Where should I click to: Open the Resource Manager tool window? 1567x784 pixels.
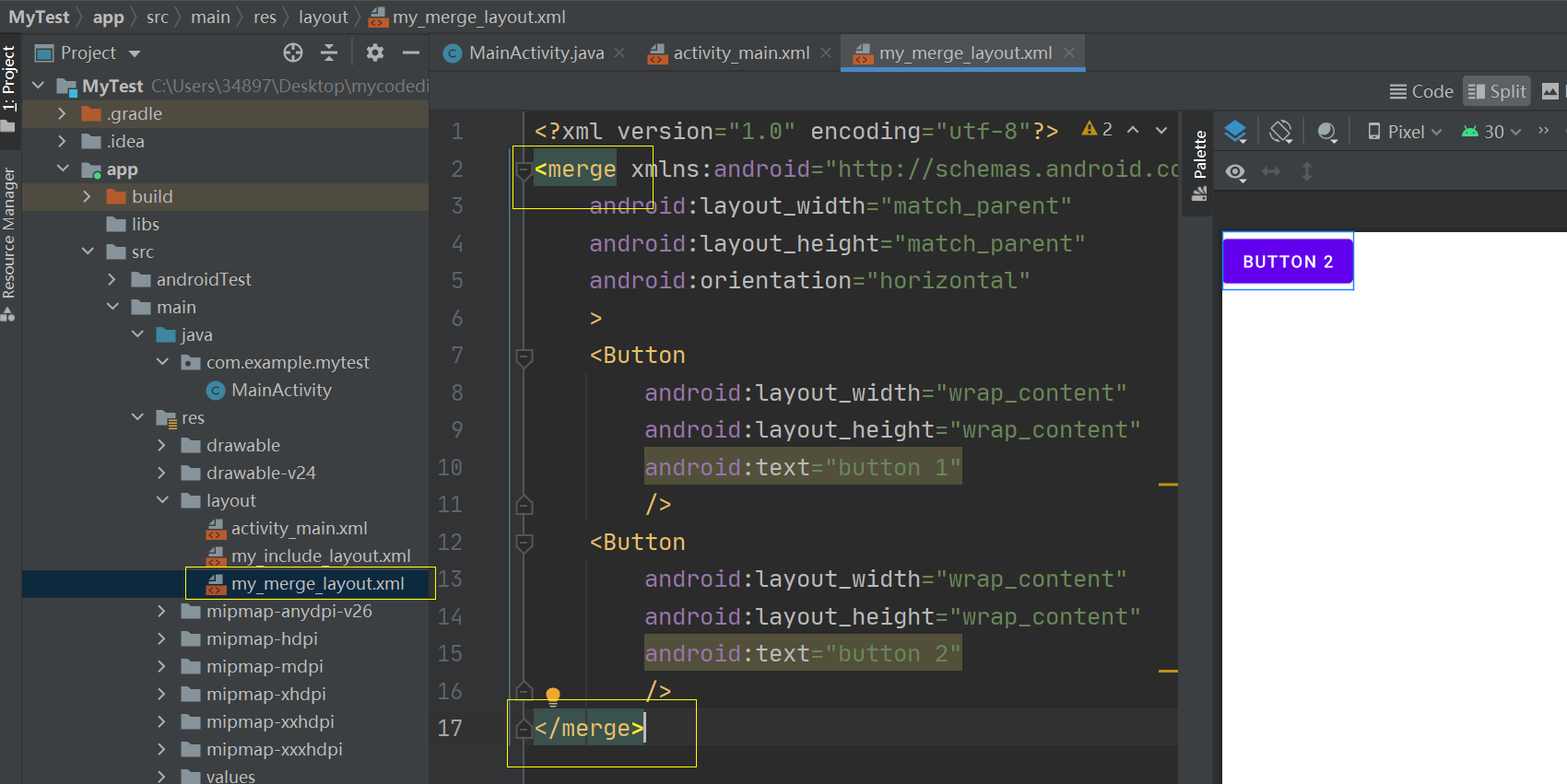click(8, 245)
